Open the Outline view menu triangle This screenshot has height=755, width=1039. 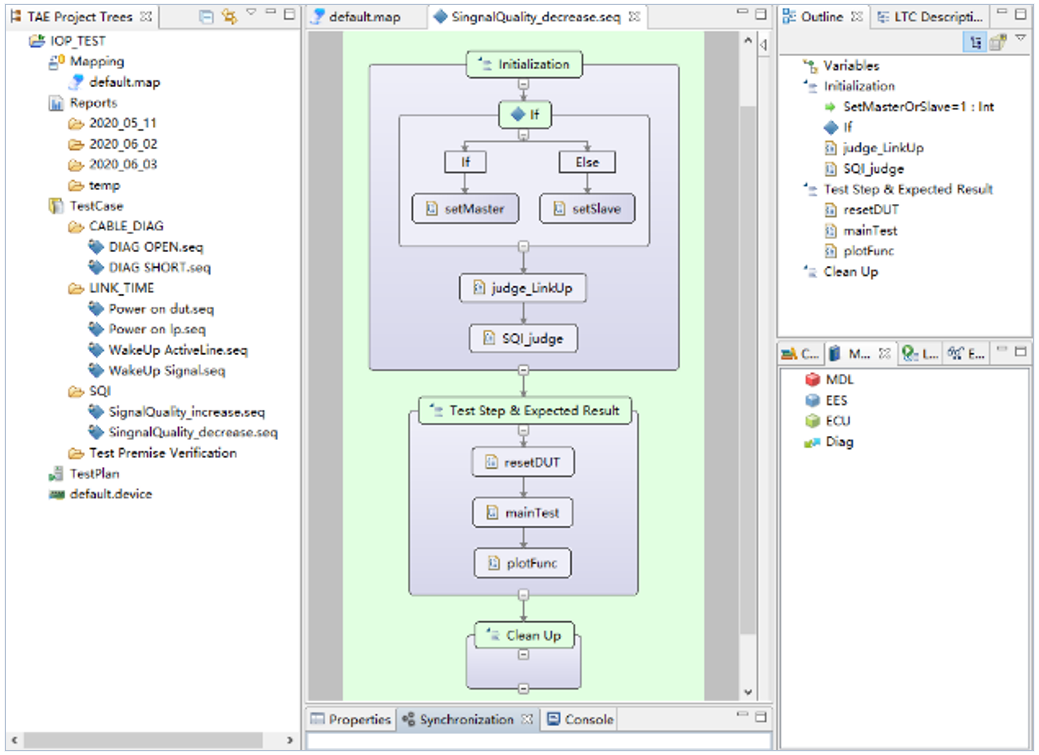(x=1020, y=38)
